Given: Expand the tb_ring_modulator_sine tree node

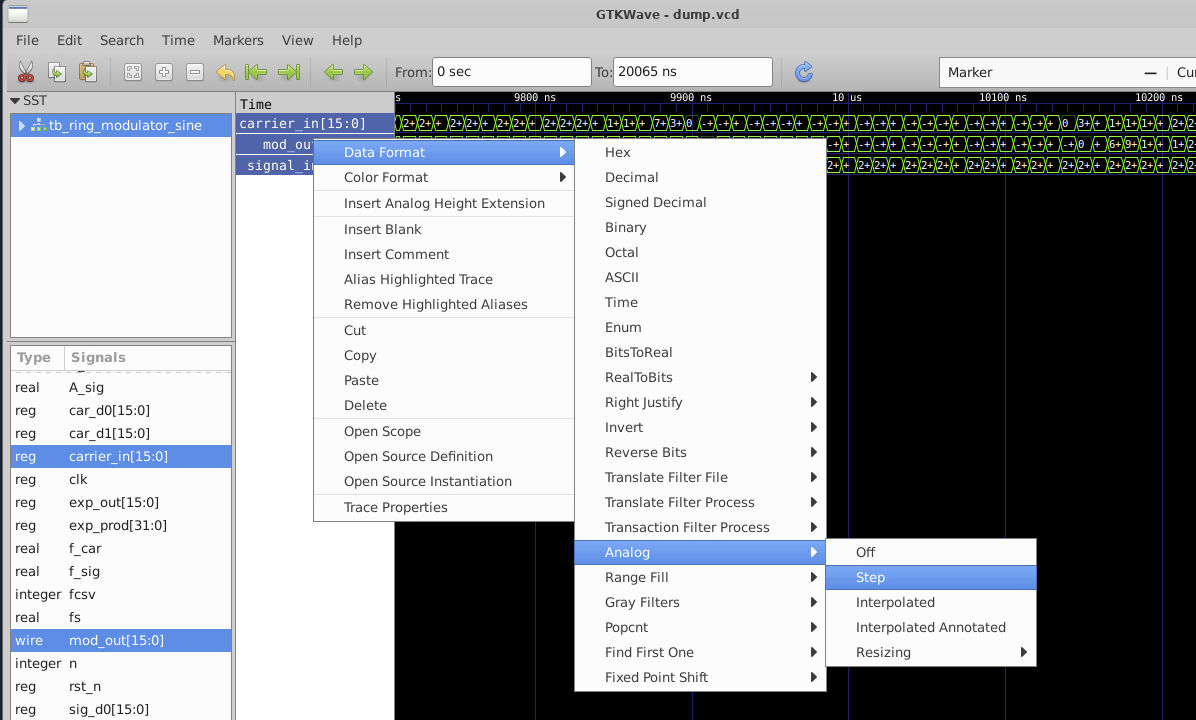Looking at the screenshot, I should point(22,126).
